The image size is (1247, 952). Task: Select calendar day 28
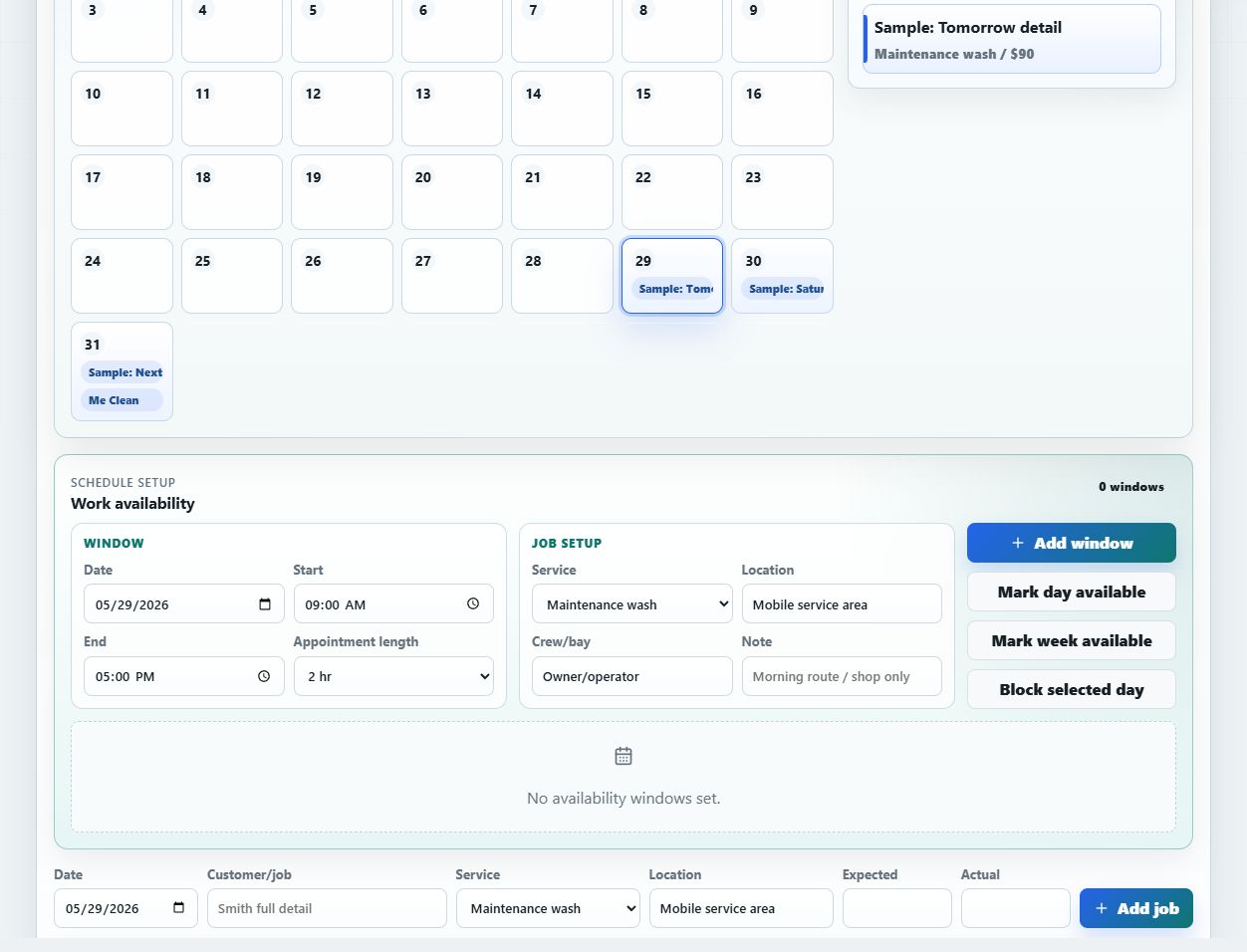pos(562,276)
